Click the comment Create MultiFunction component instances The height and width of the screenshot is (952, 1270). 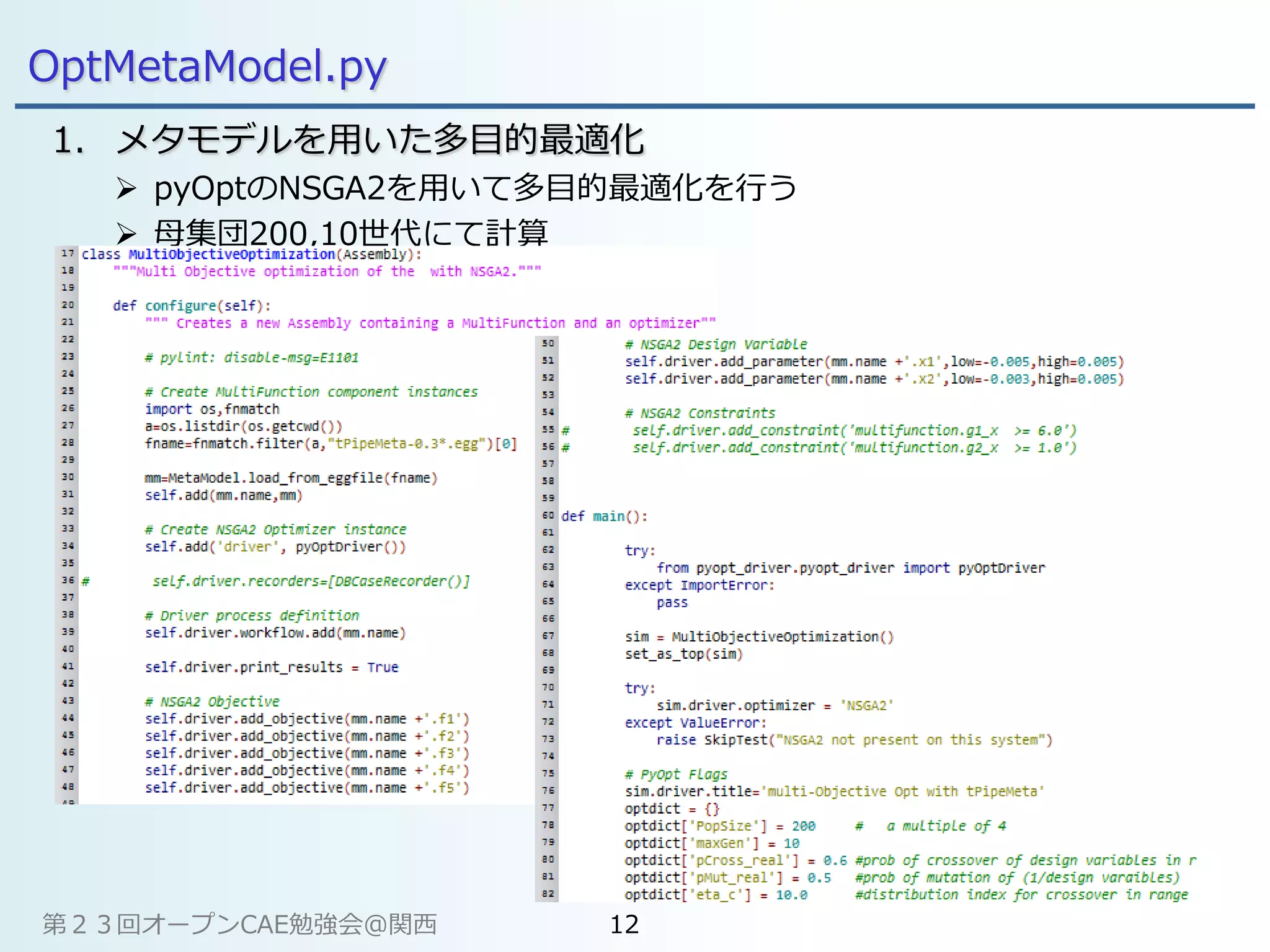click(311, 392)
